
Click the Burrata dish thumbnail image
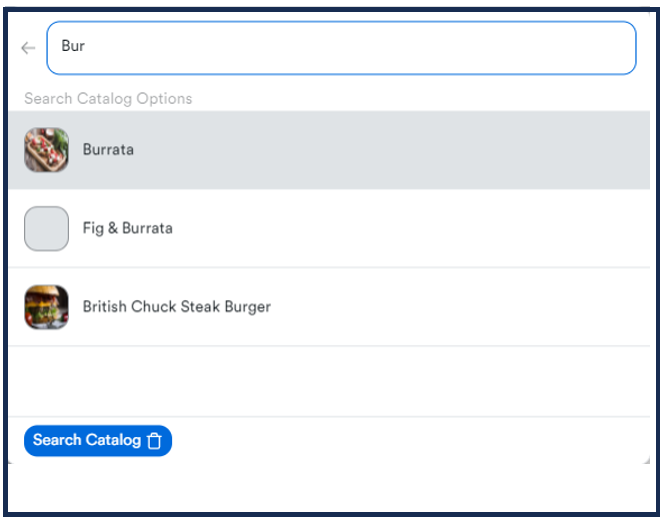click(46, 150)
